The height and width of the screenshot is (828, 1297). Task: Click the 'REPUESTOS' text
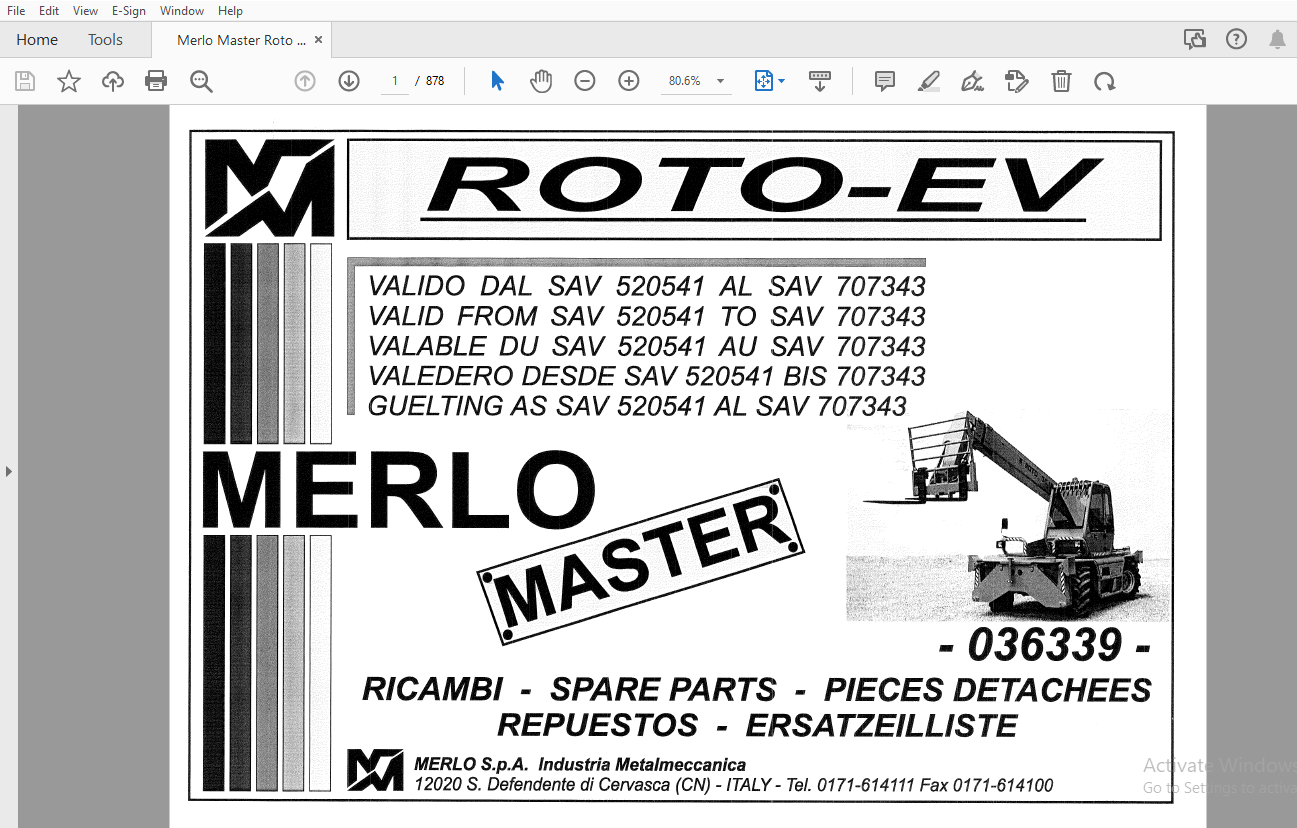point(597,724)
